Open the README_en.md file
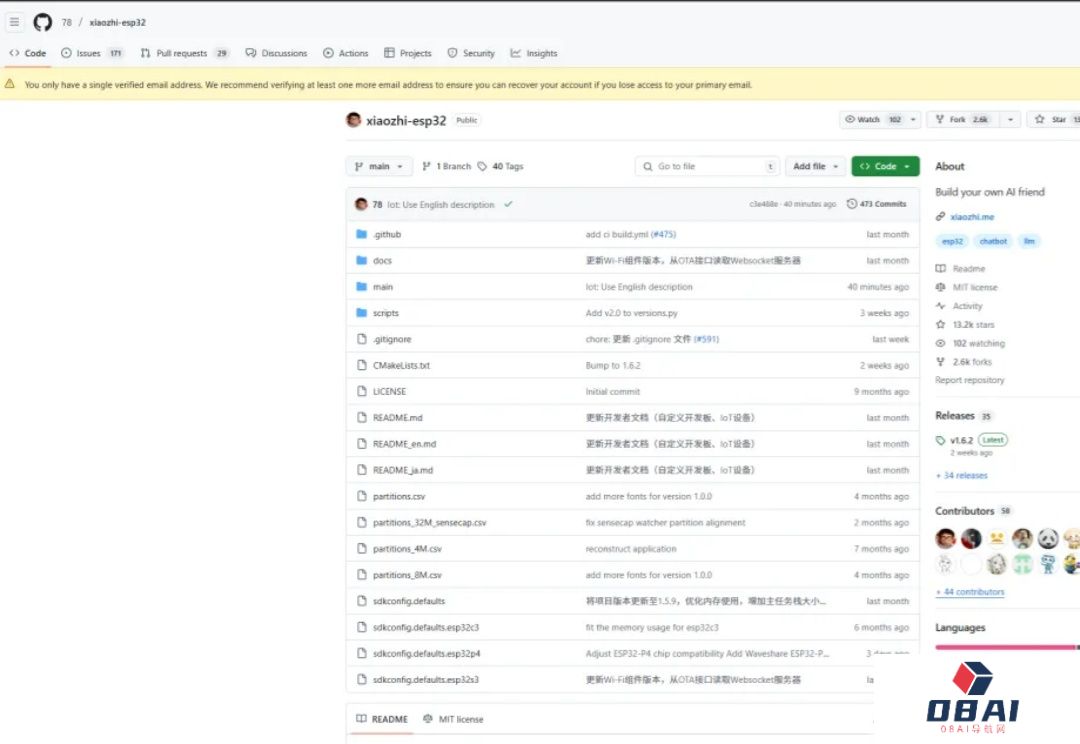The image size is (1080, 744). point(404,444)
